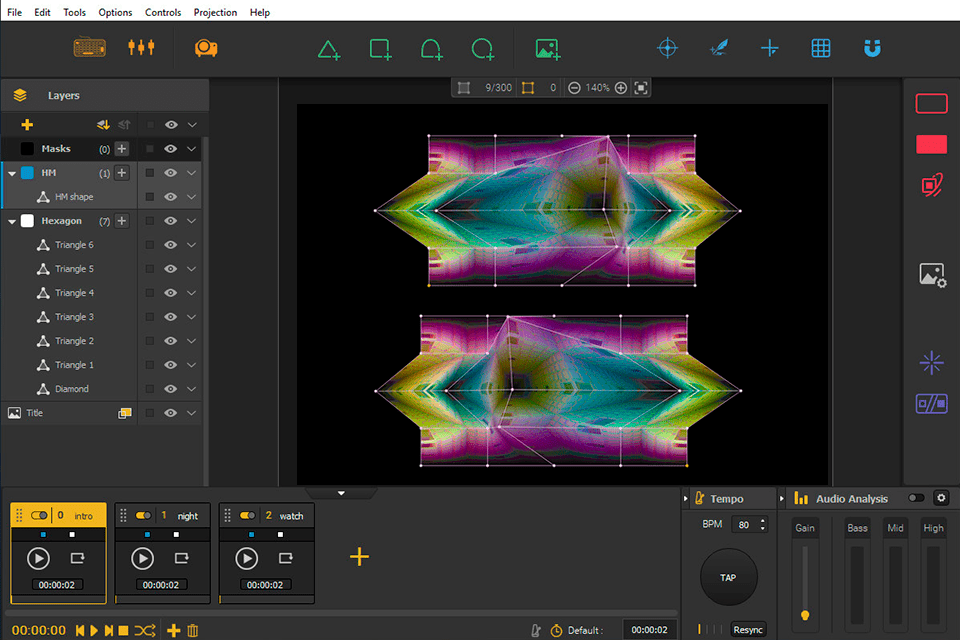Open the Controls menu
The width and height of the screenshot is (960, 640).
[x=163, y=12]
